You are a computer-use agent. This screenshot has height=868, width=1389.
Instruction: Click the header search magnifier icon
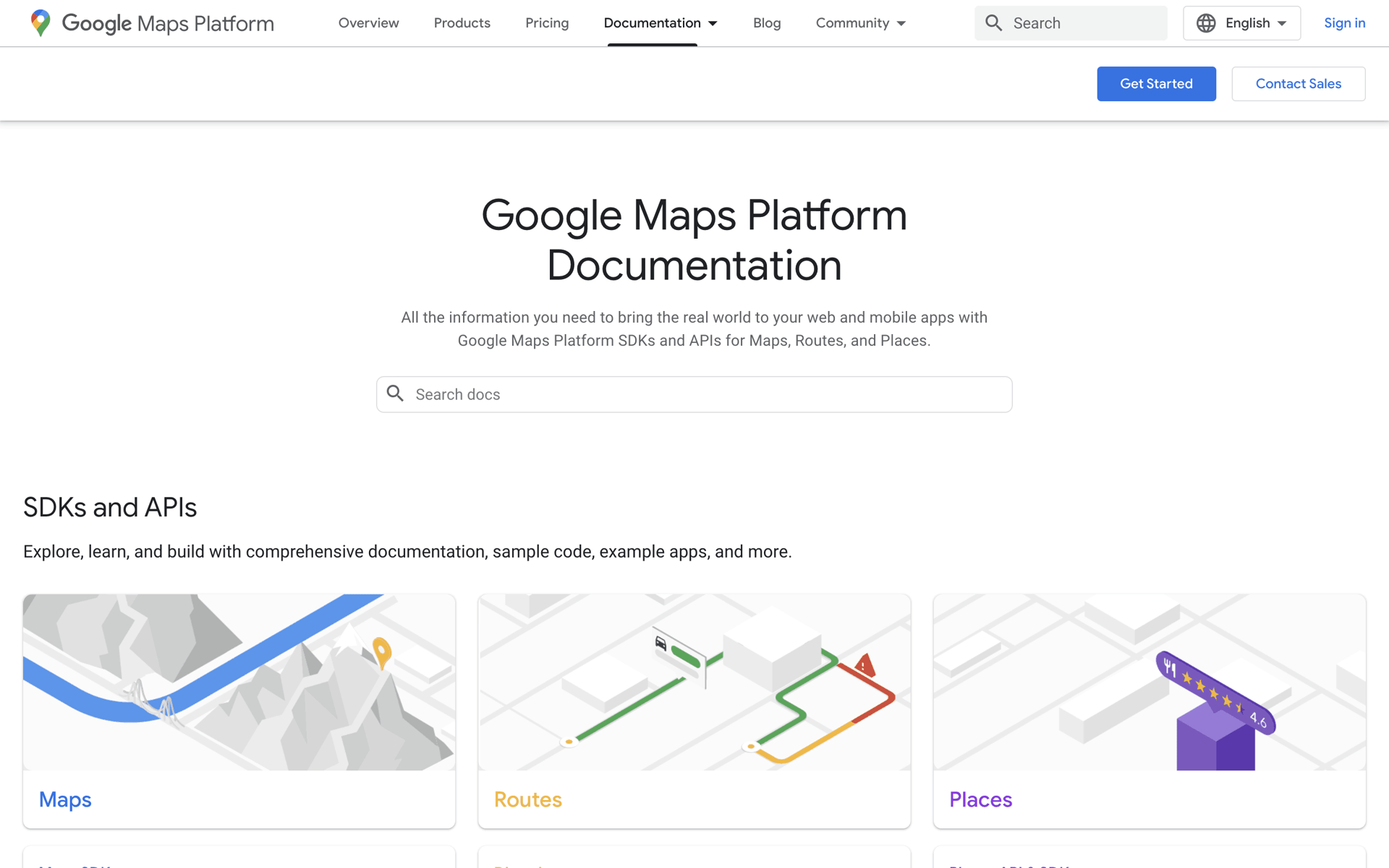point(994,23)
